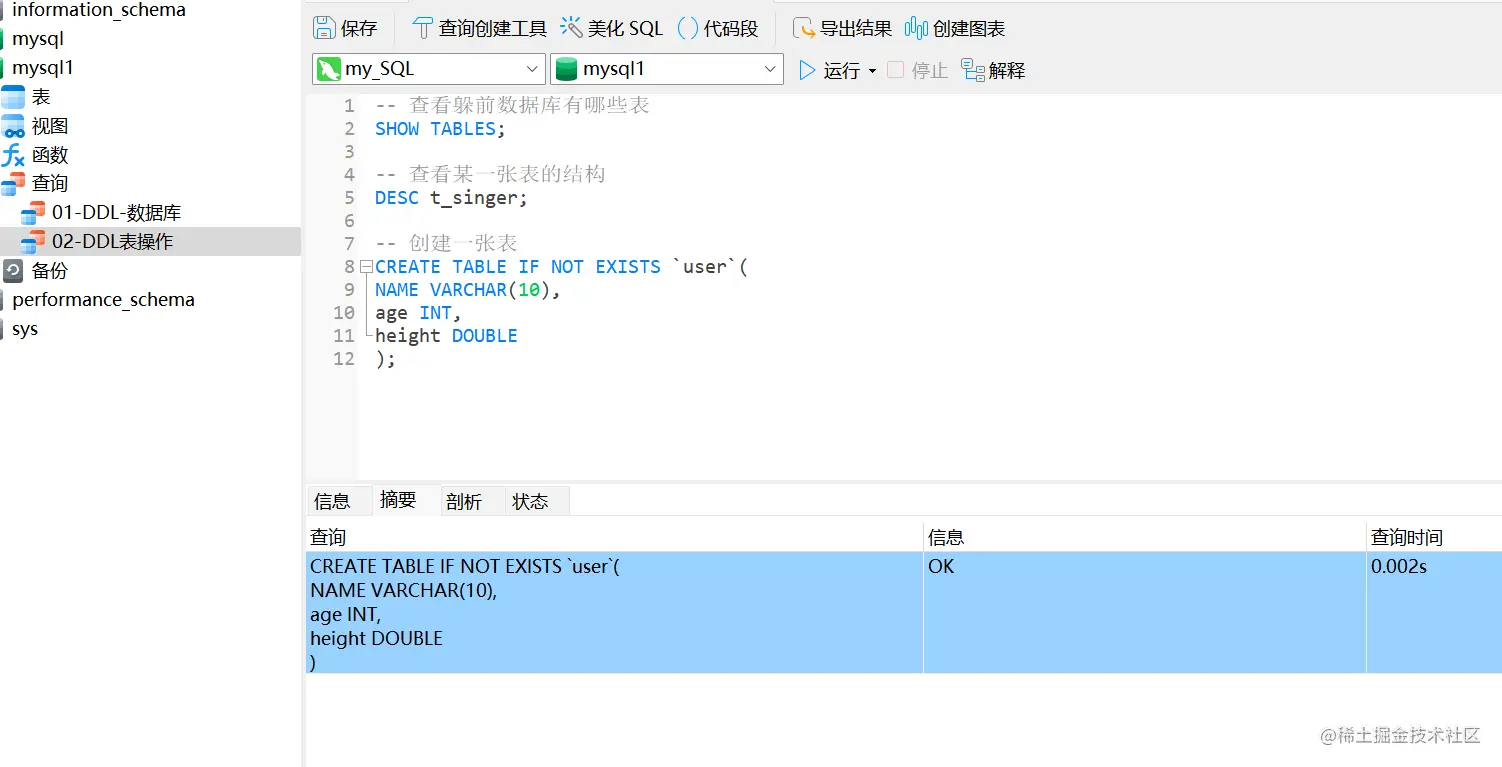The width and height of the screenshot is (1502, 767).
Task: Select the CREATE TABLE query cell in the summary
Action: [x=614, y=612]
